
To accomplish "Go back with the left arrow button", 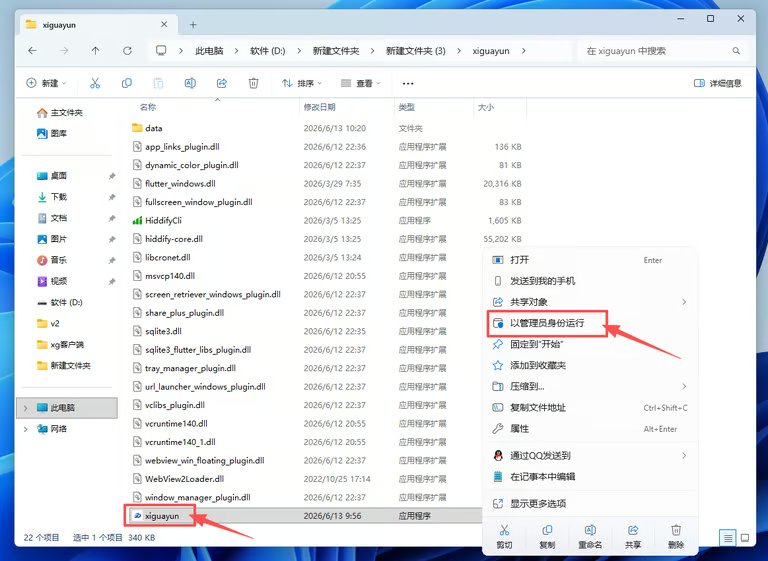I will (x=32, y=50).
